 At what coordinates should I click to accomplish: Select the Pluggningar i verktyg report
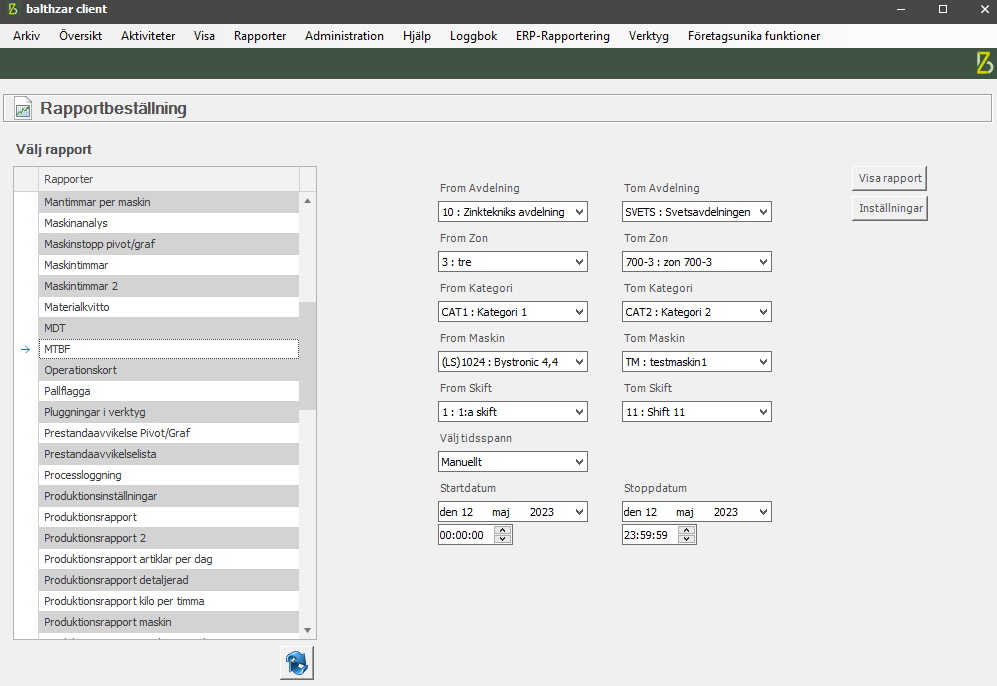point(168,412)
